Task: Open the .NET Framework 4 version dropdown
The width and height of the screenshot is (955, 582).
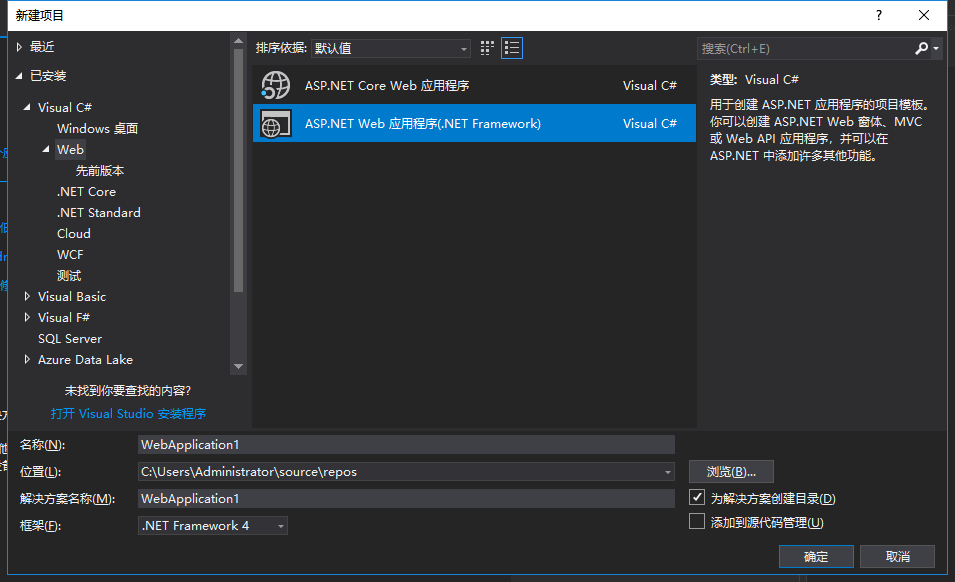Action: pos(213,525)
